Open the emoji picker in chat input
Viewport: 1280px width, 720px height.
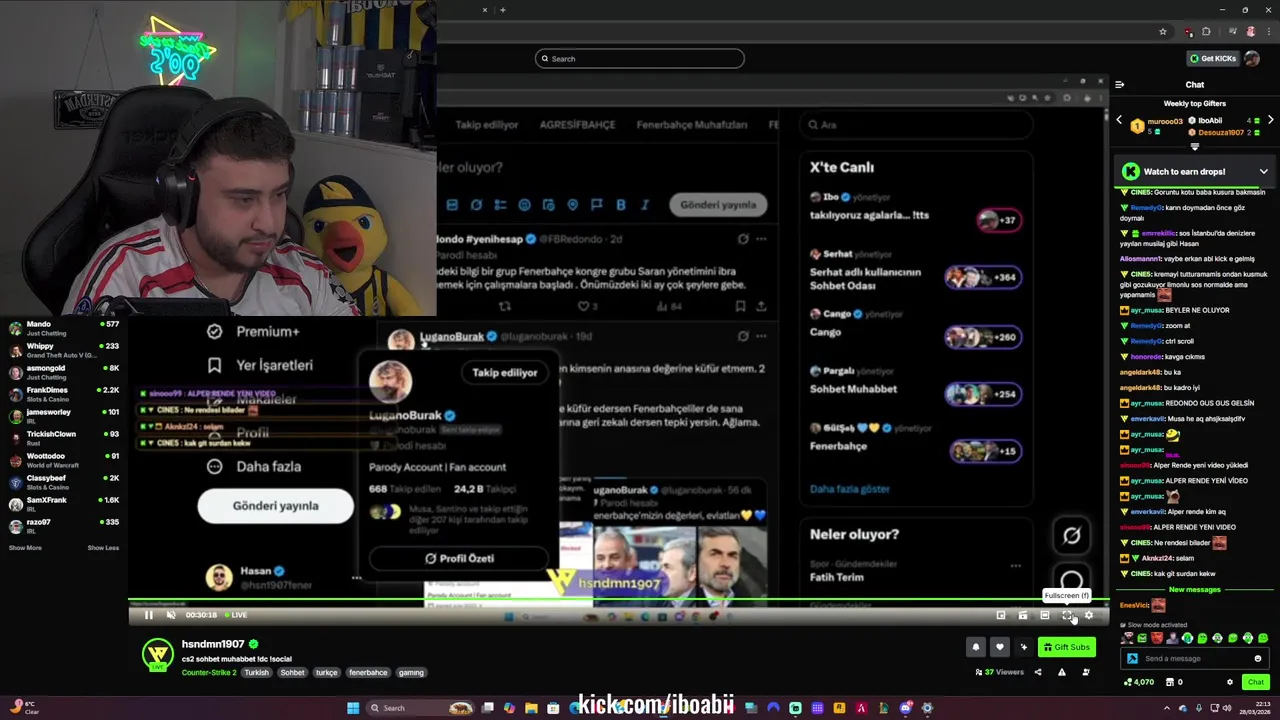click(x=1258, y=658)
